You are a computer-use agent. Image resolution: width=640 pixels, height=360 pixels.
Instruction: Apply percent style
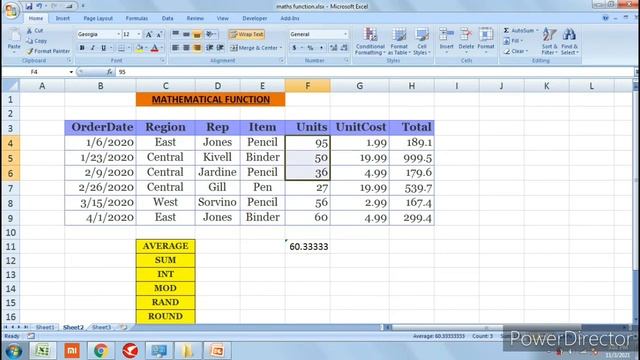(x=310, y=48)
